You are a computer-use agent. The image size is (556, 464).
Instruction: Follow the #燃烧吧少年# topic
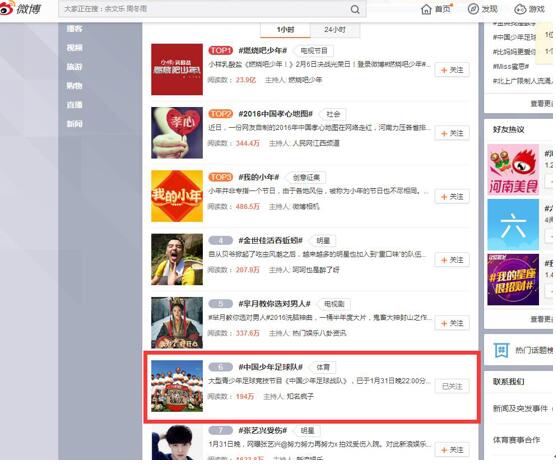(452, 70)
